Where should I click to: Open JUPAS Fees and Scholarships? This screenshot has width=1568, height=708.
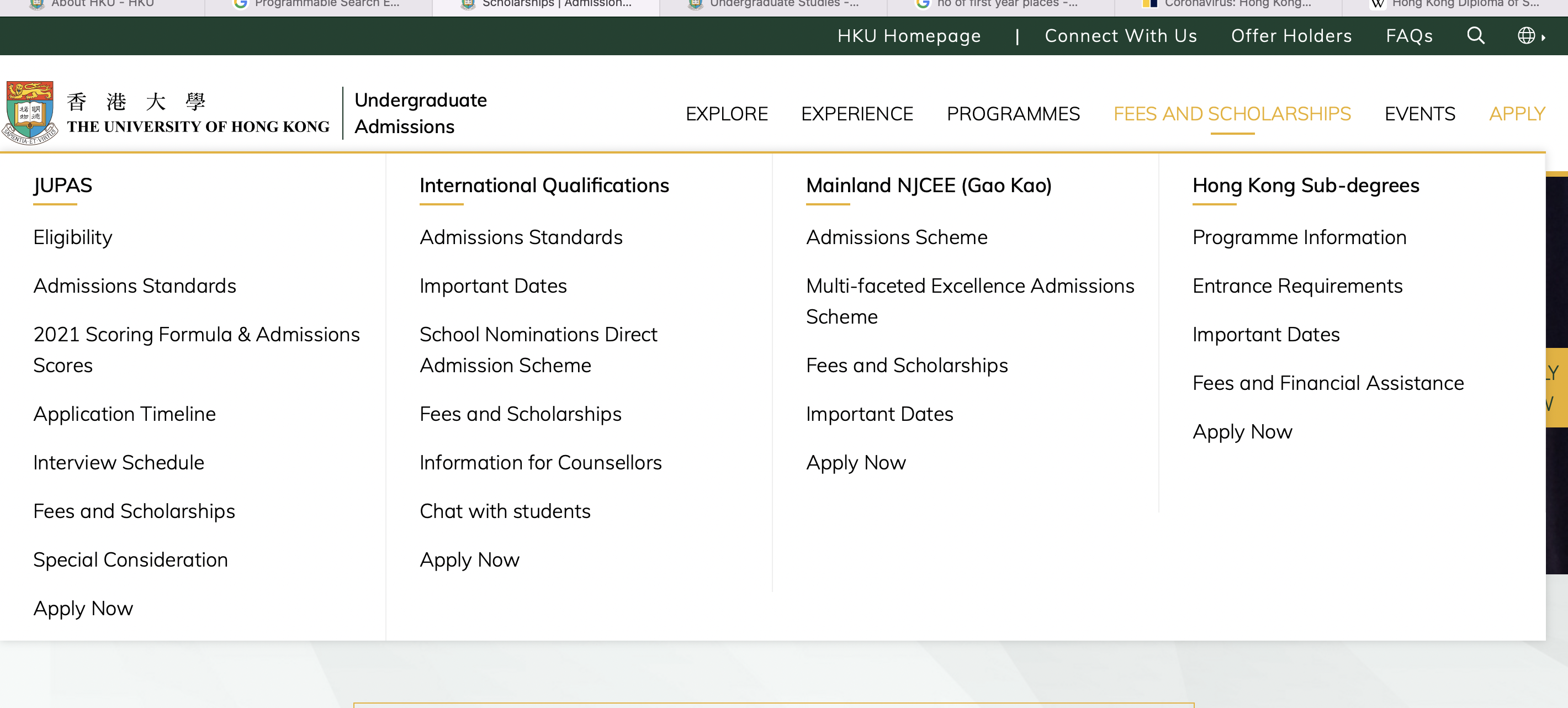point(134,511)
